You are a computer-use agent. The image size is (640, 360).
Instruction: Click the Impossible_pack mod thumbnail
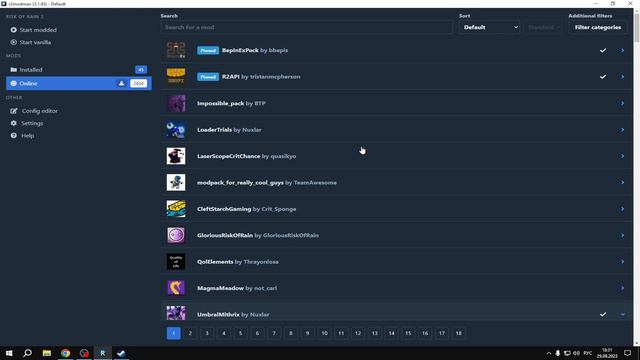point(176,103)
